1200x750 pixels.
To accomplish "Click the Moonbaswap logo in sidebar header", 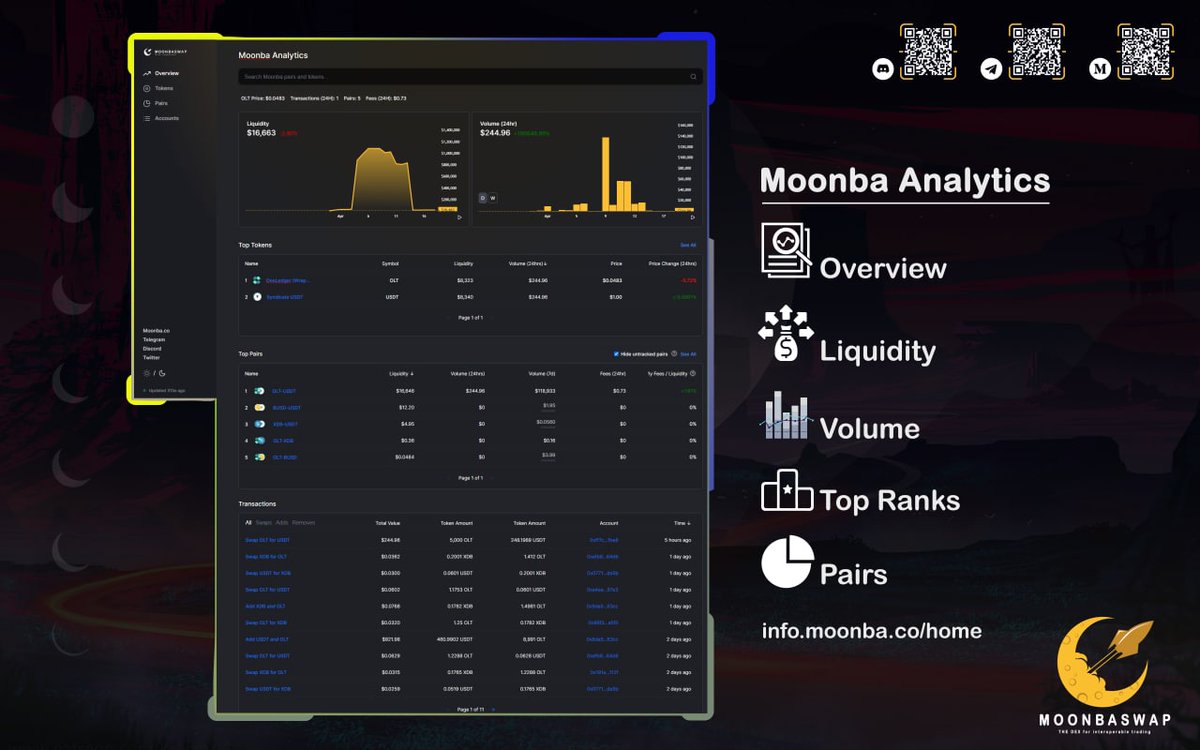I will point(165,51).
